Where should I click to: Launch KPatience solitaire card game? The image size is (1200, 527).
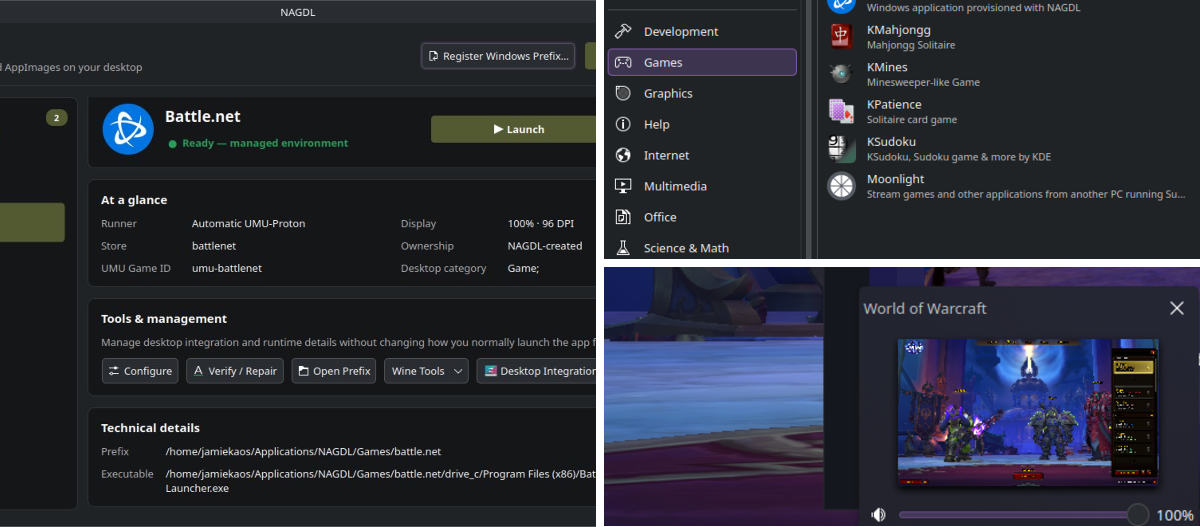(x=1009, y=111)
